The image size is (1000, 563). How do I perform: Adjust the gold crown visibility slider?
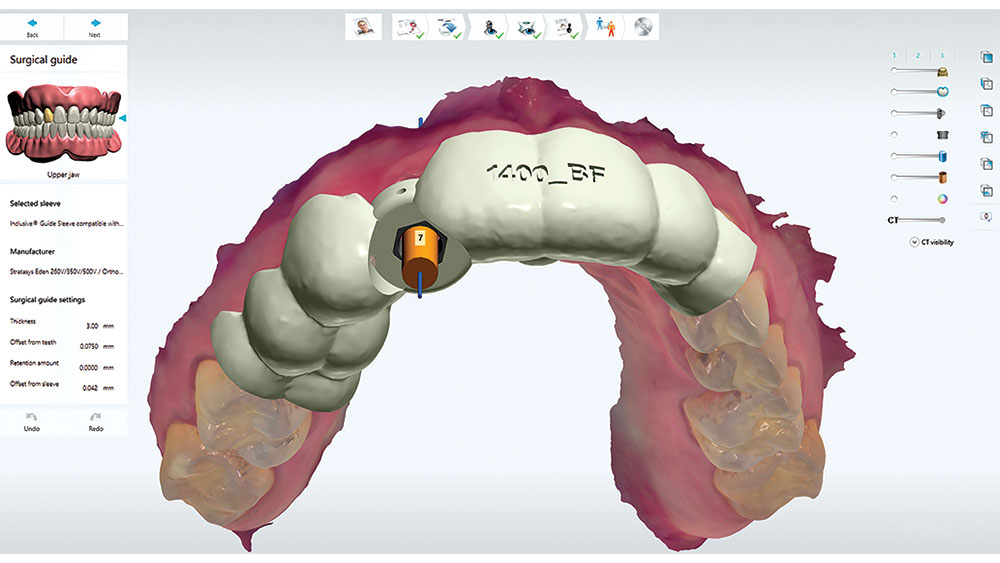pos(916,71)
